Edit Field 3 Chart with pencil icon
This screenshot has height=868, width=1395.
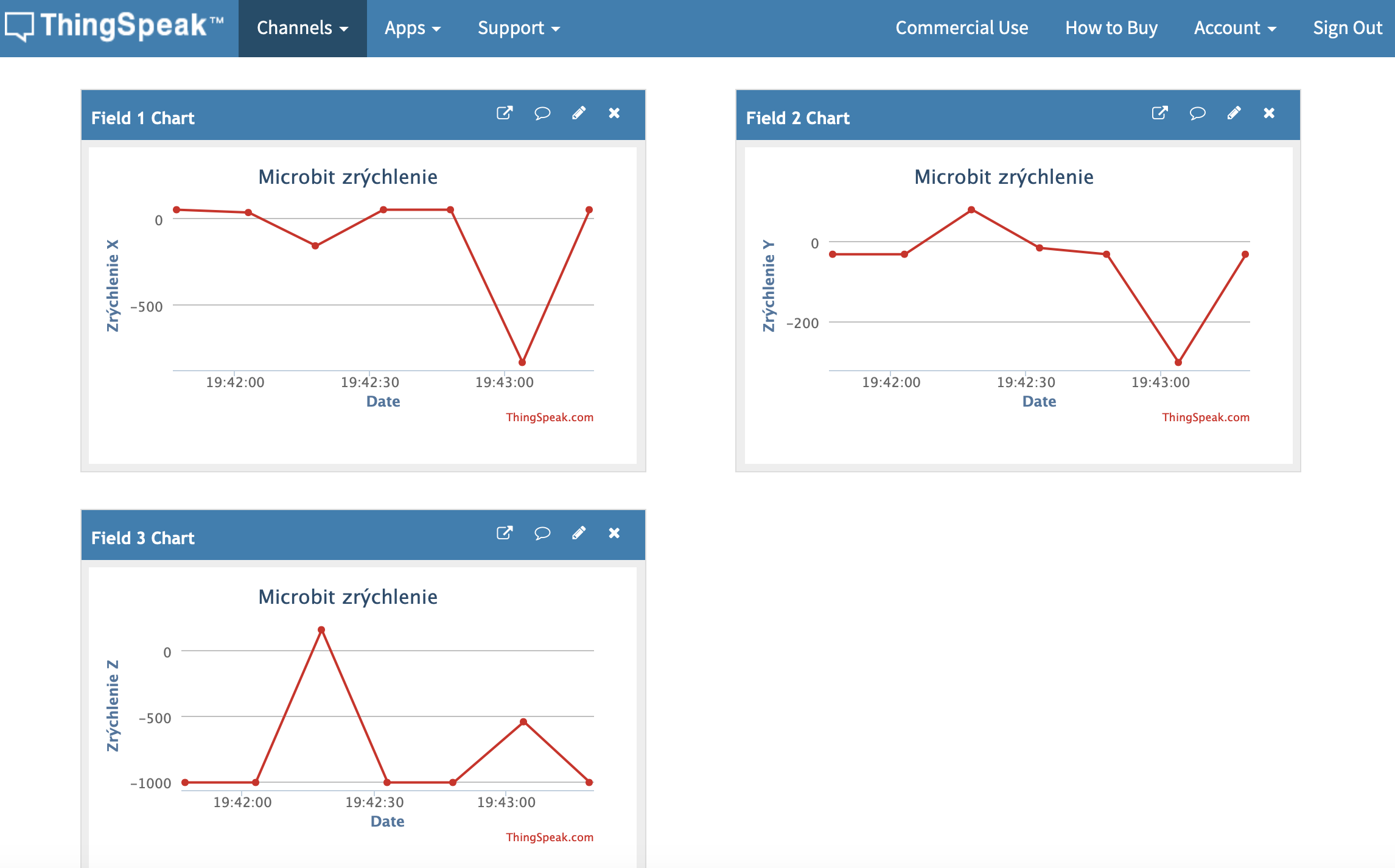point(579,533)
